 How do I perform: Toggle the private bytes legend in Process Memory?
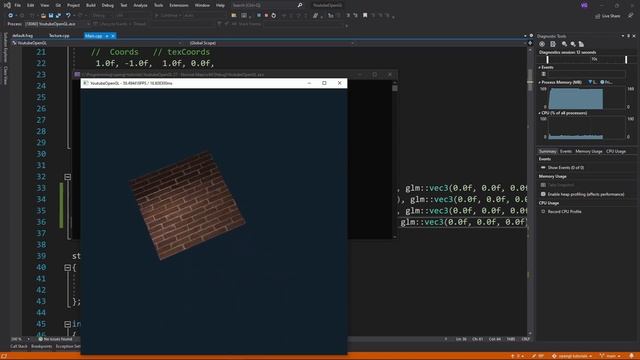coord(606,82)
